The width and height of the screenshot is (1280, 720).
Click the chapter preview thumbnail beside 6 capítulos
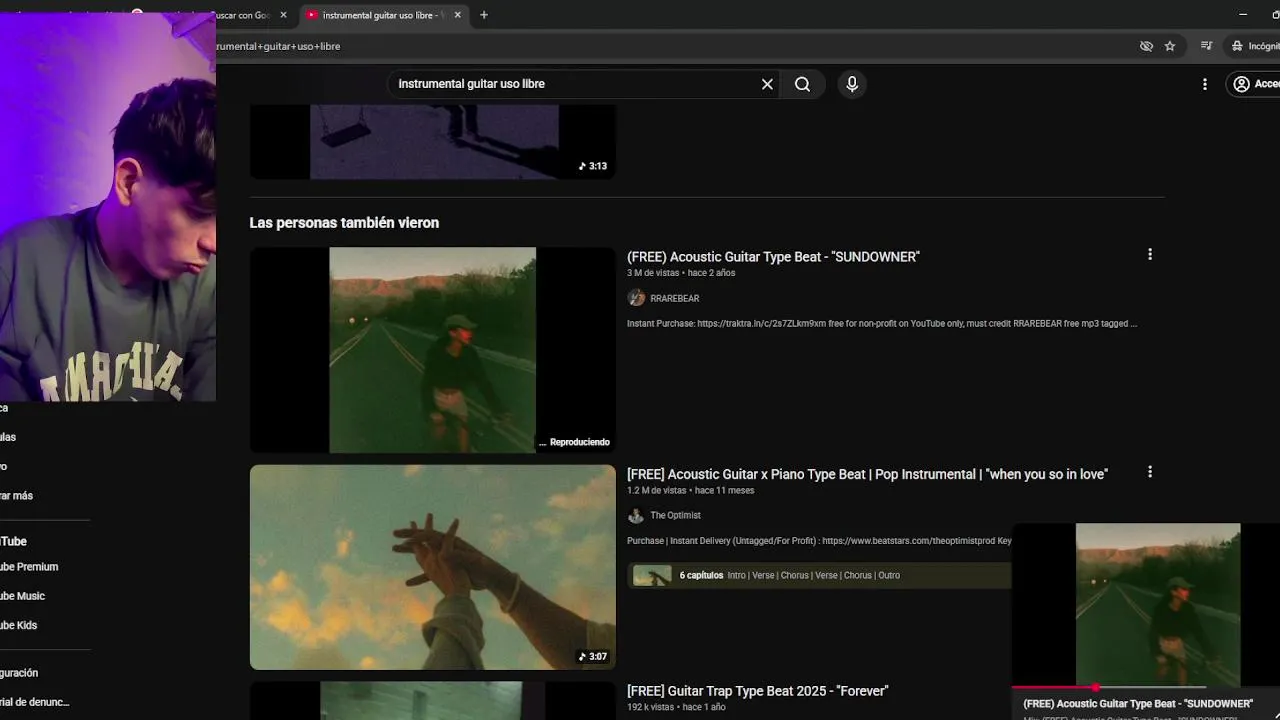652,575
